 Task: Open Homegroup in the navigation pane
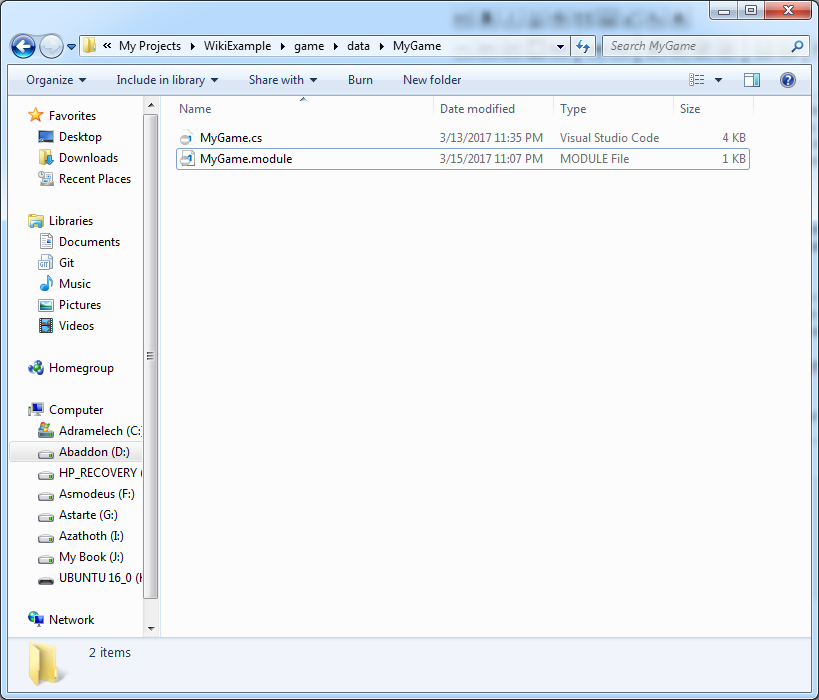80,368
